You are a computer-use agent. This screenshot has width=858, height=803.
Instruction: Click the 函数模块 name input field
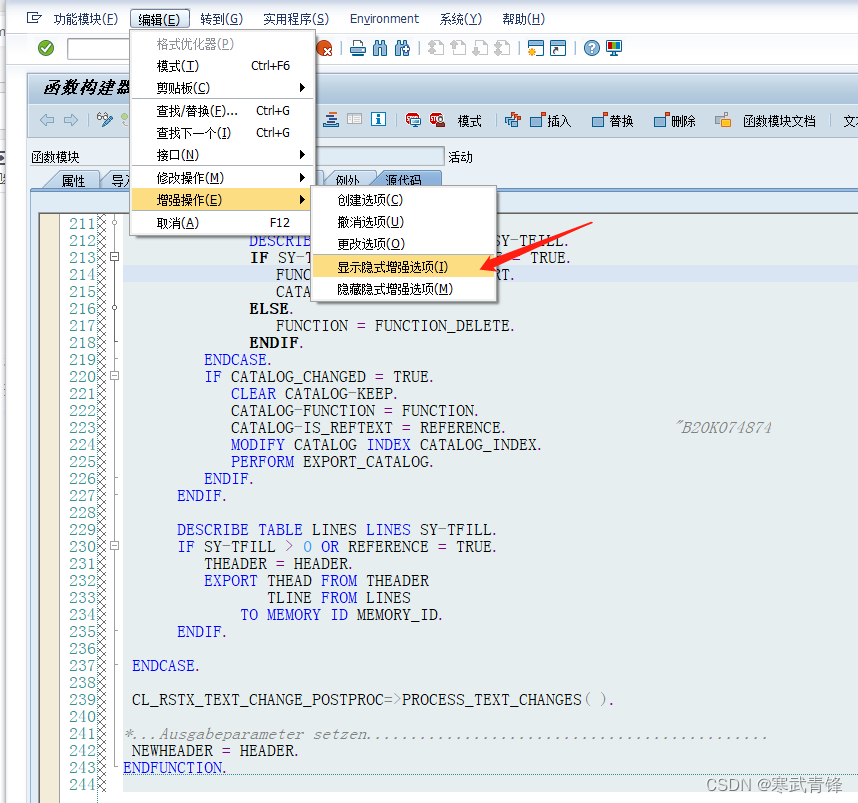[x=381, y=156]
